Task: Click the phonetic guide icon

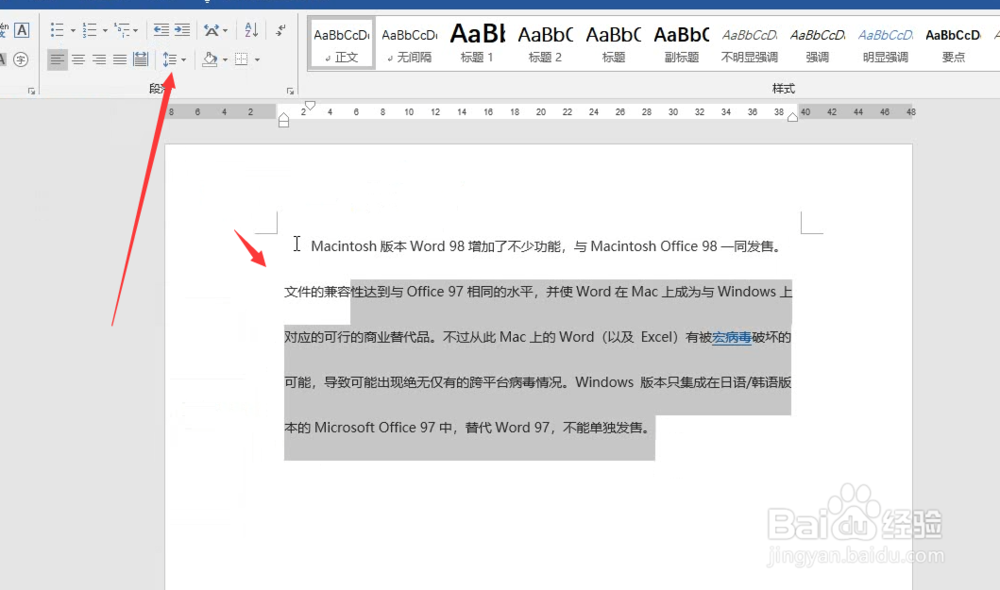Action: (x=4, y=30)
